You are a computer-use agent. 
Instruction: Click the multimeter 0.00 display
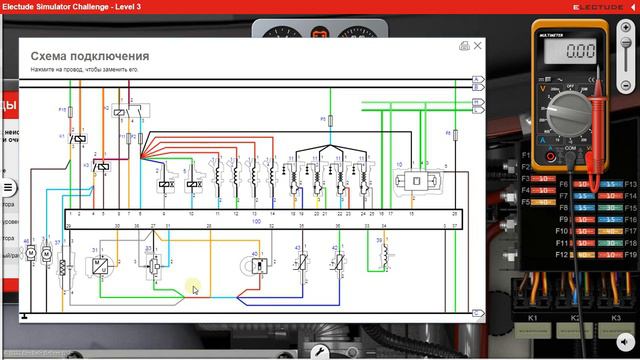[570, 51]
